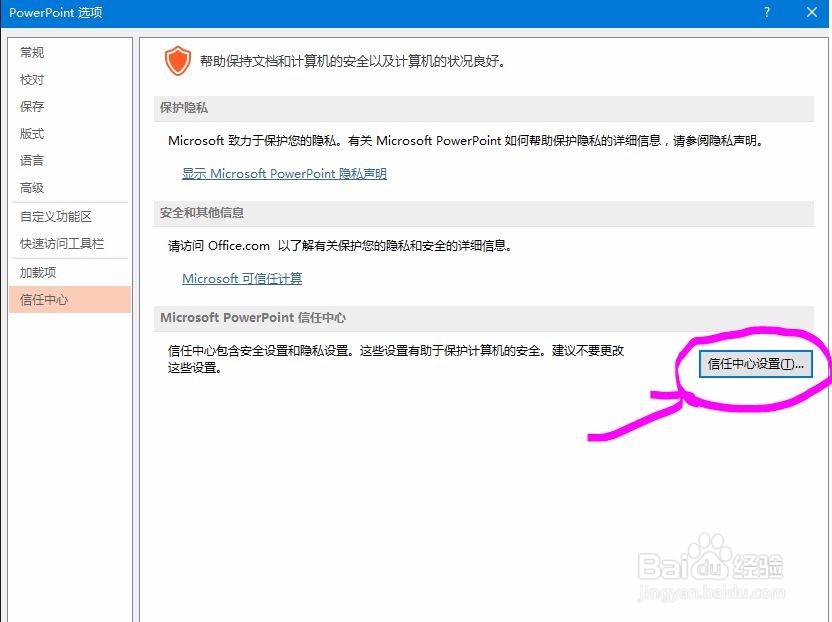Click the Microsoft 致力于保护您的隐私 paragraph
The image size is (832, 622).
465,141
